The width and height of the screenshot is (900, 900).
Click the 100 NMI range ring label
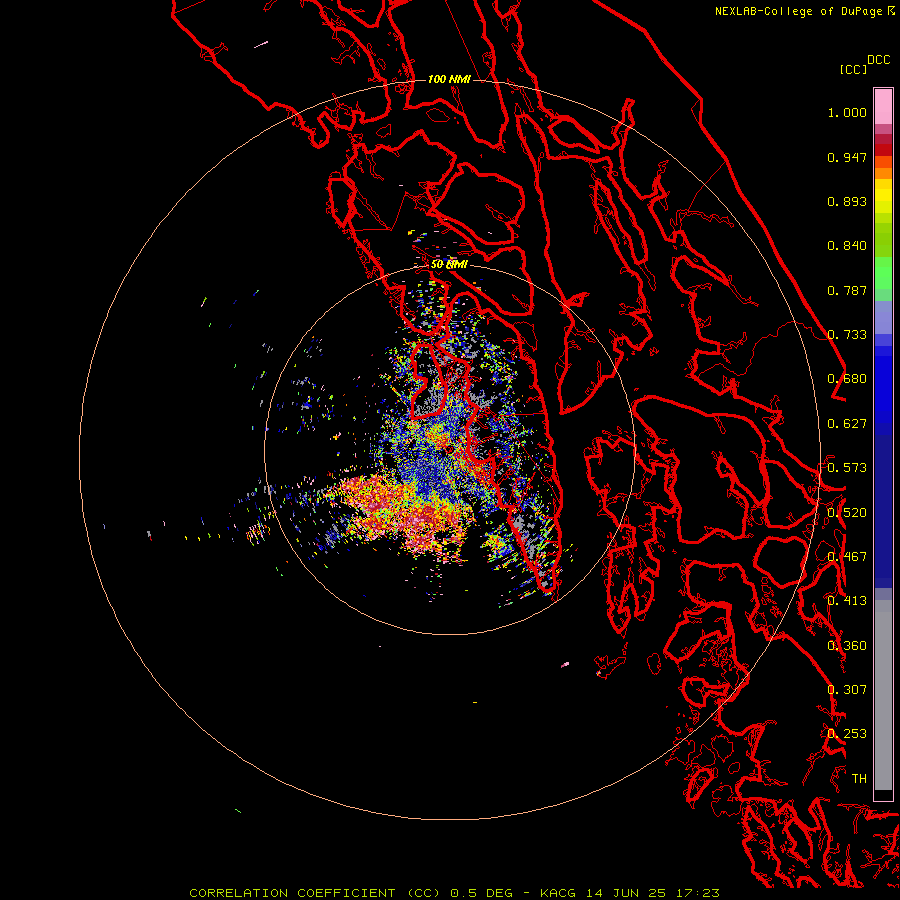pos(449,79)
